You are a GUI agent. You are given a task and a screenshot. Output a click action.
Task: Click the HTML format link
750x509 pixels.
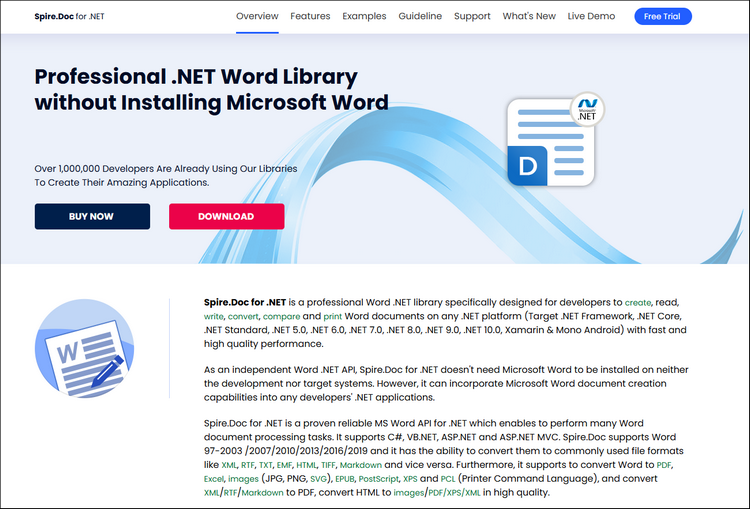306,465
